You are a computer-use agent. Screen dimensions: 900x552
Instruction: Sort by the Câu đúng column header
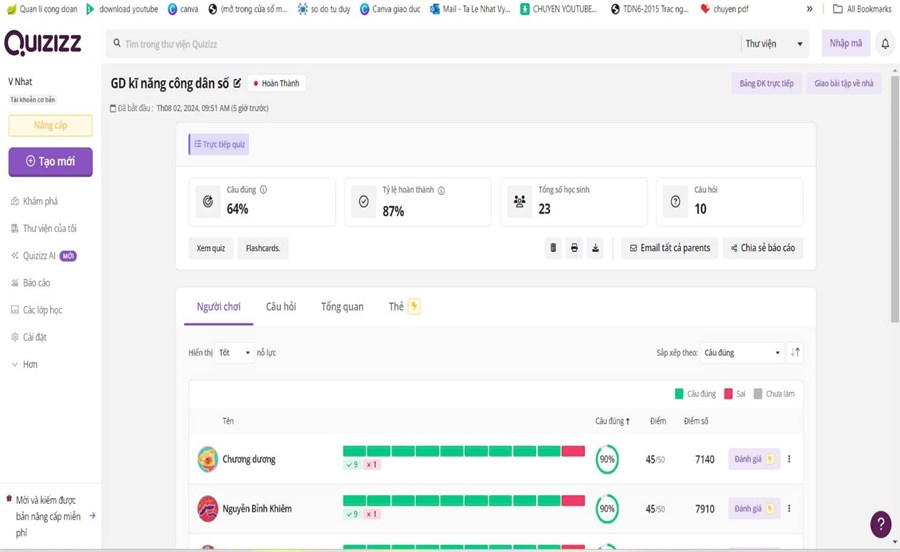pos(612,421)
